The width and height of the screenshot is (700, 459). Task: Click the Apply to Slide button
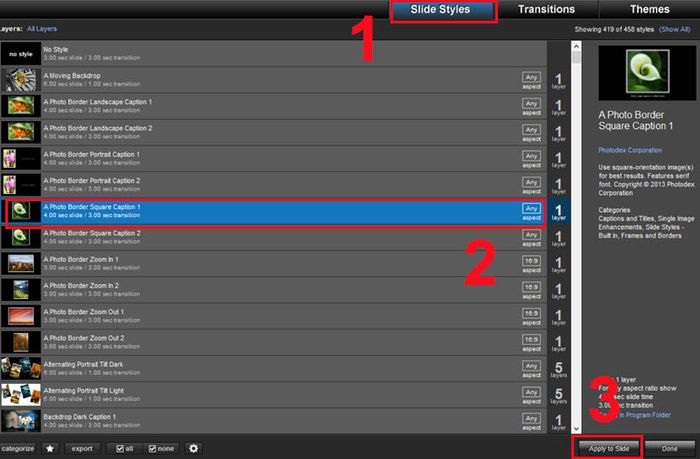point(608,448)
